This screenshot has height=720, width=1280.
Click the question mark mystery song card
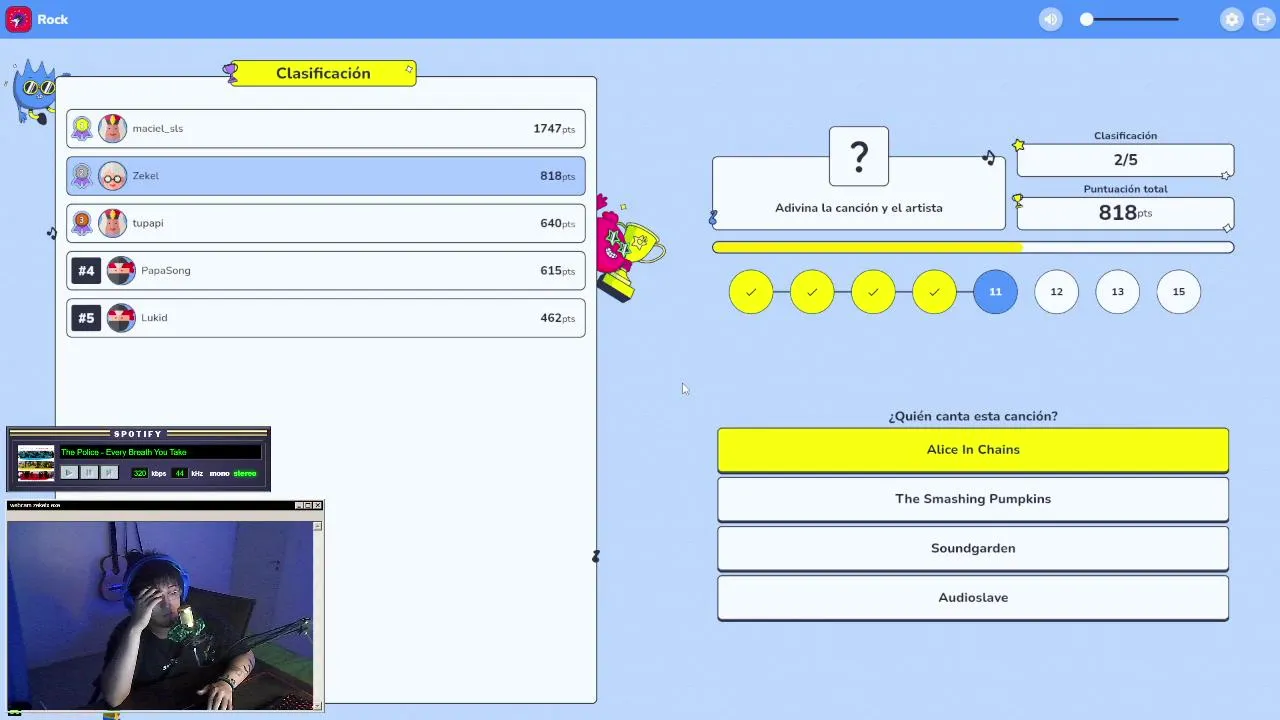tap(859, 156)
